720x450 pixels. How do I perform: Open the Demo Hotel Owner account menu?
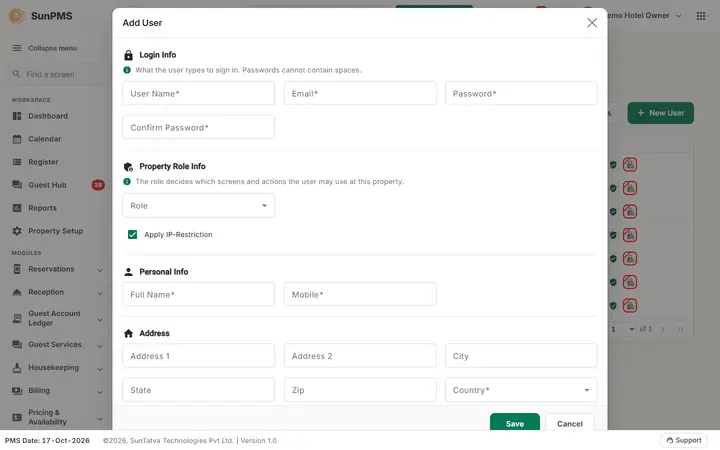644,16
